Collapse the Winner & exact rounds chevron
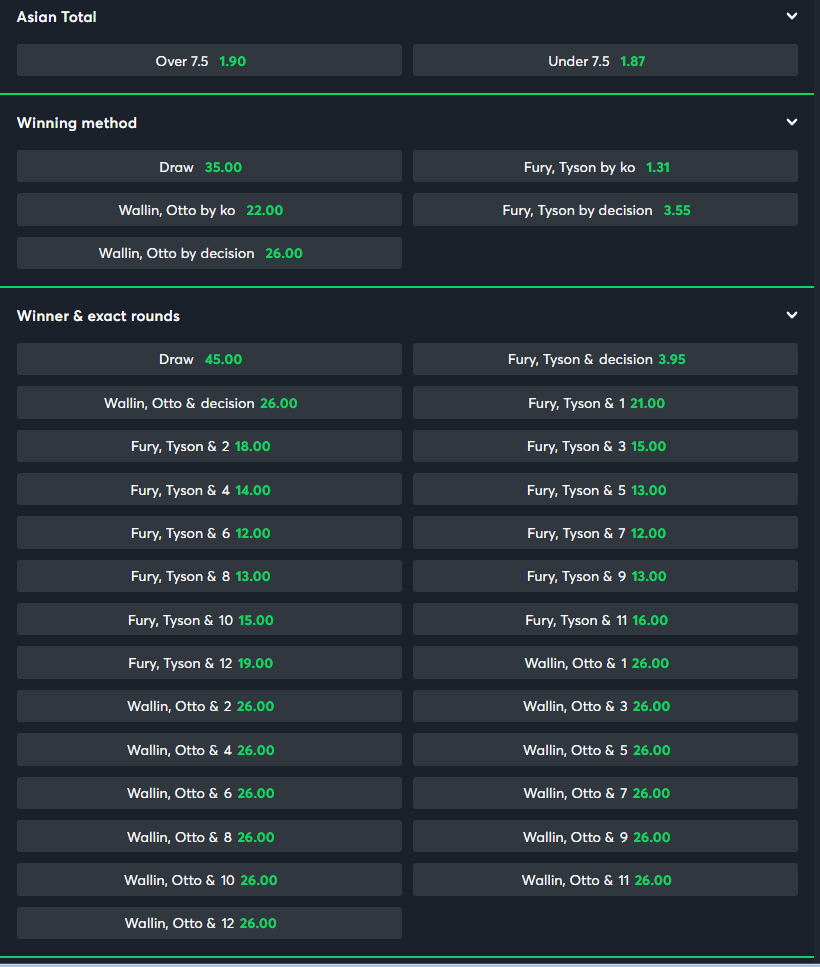The height and width of the screenshot is (967, 820). point(792,315)
